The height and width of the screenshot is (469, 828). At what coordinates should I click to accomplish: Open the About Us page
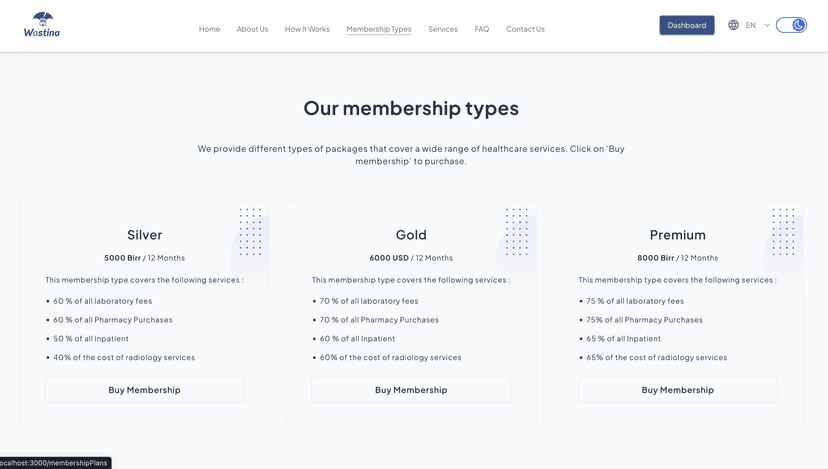[252, 29]
